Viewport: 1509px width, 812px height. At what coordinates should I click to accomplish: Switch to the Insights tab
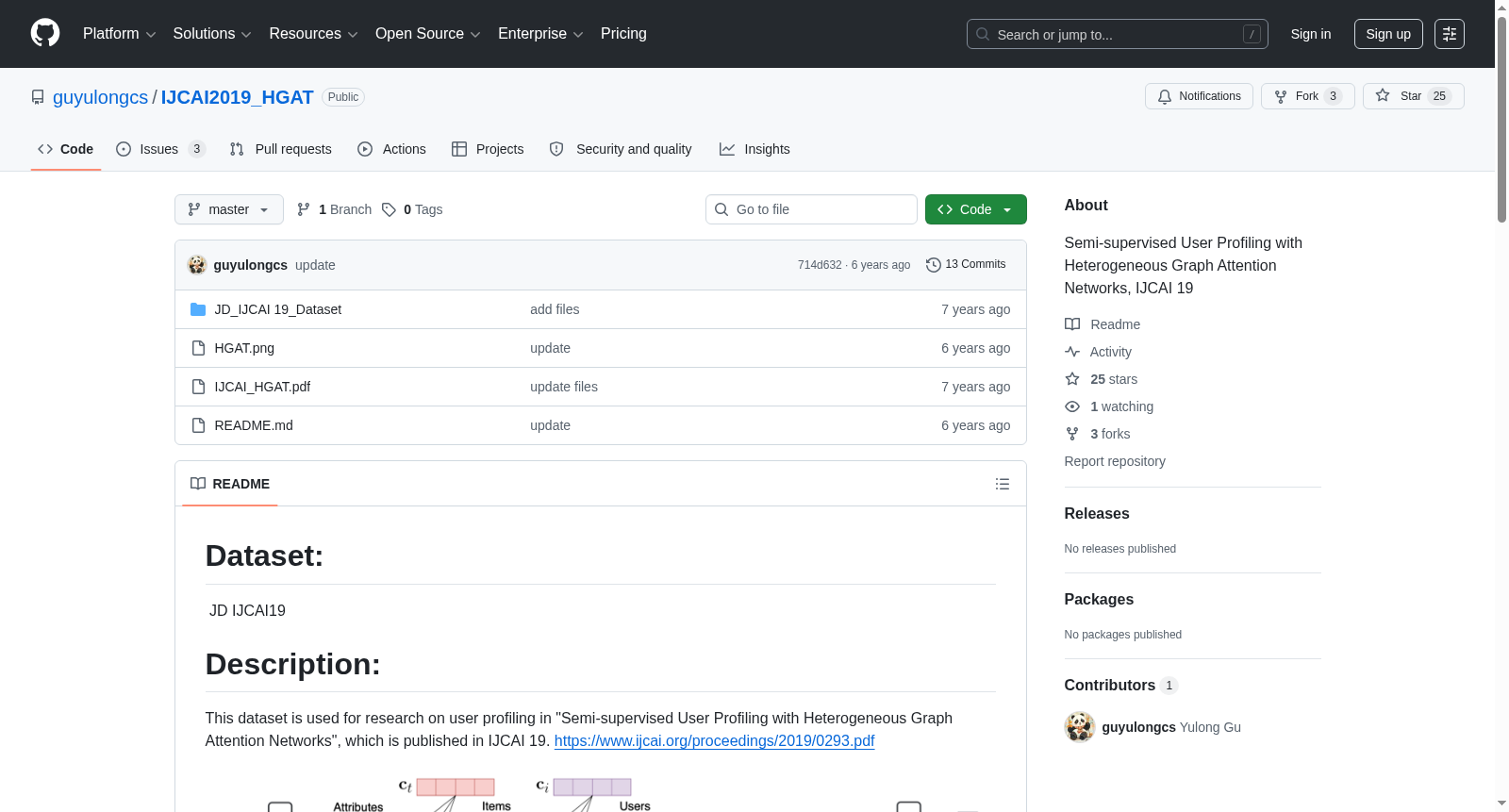point(754,149)
